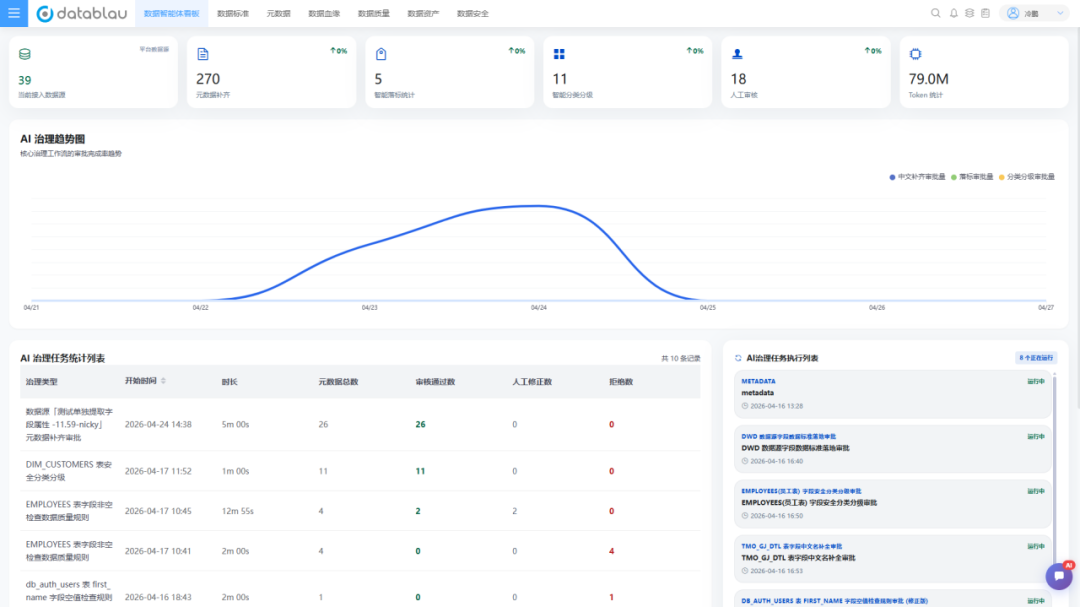Open the 数据血缘 navigation tab
This screenshot has height=607, width=1080.
click(x=324, y=14)
